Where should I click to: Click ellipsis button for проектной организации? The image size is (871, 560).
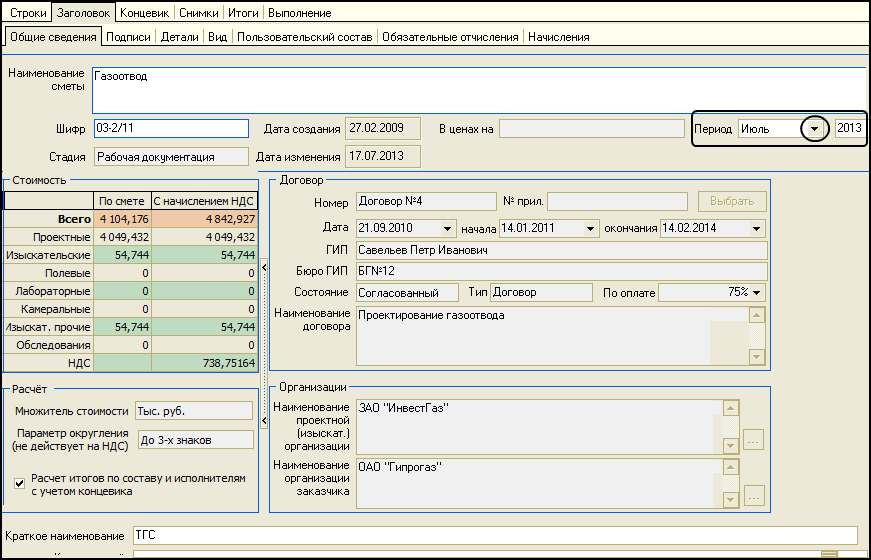point(753,439)
